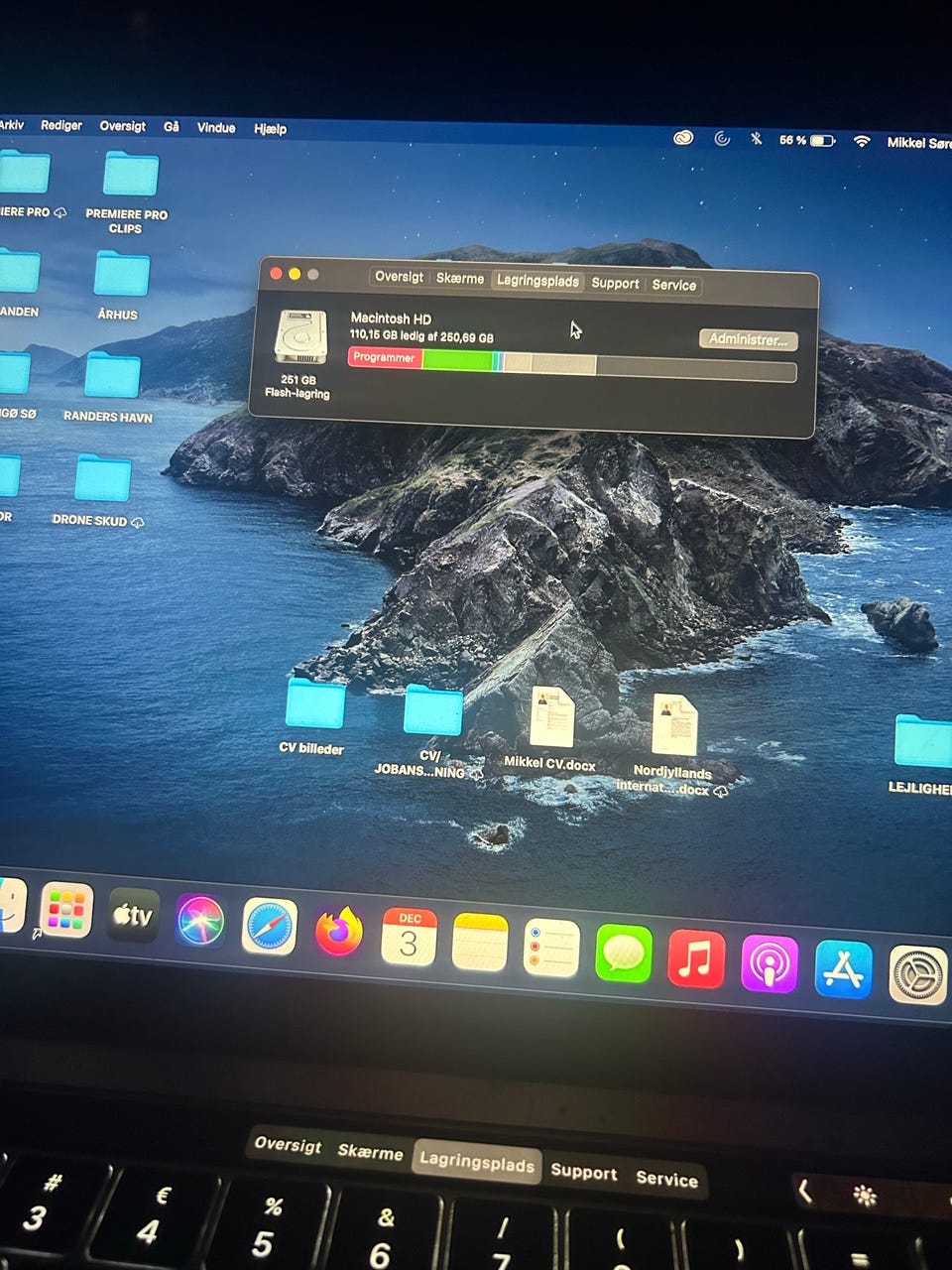Click the light gray storage bar segment
Screen dimensions: 952x1270
point(563,364)
